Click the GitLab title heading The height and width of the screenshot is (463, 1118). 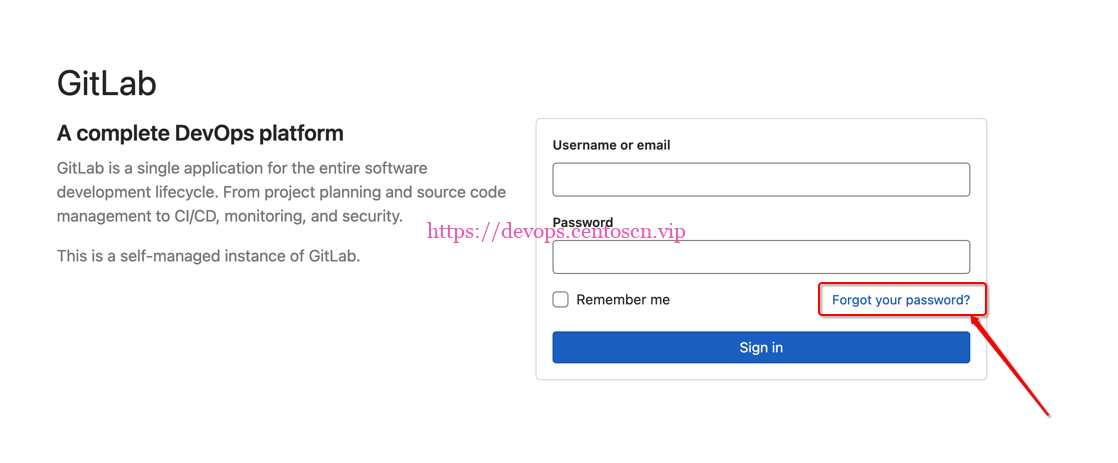[107, 83]
